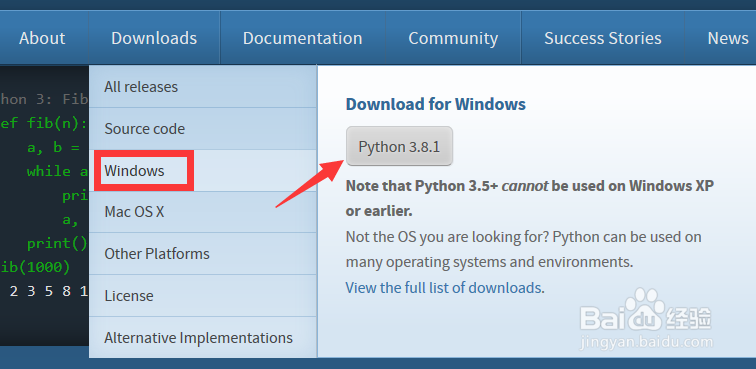This screenshot has width=756, height=369.
Task: Click the jingyan.baidu.com watermark text
Action: [647, 342]
